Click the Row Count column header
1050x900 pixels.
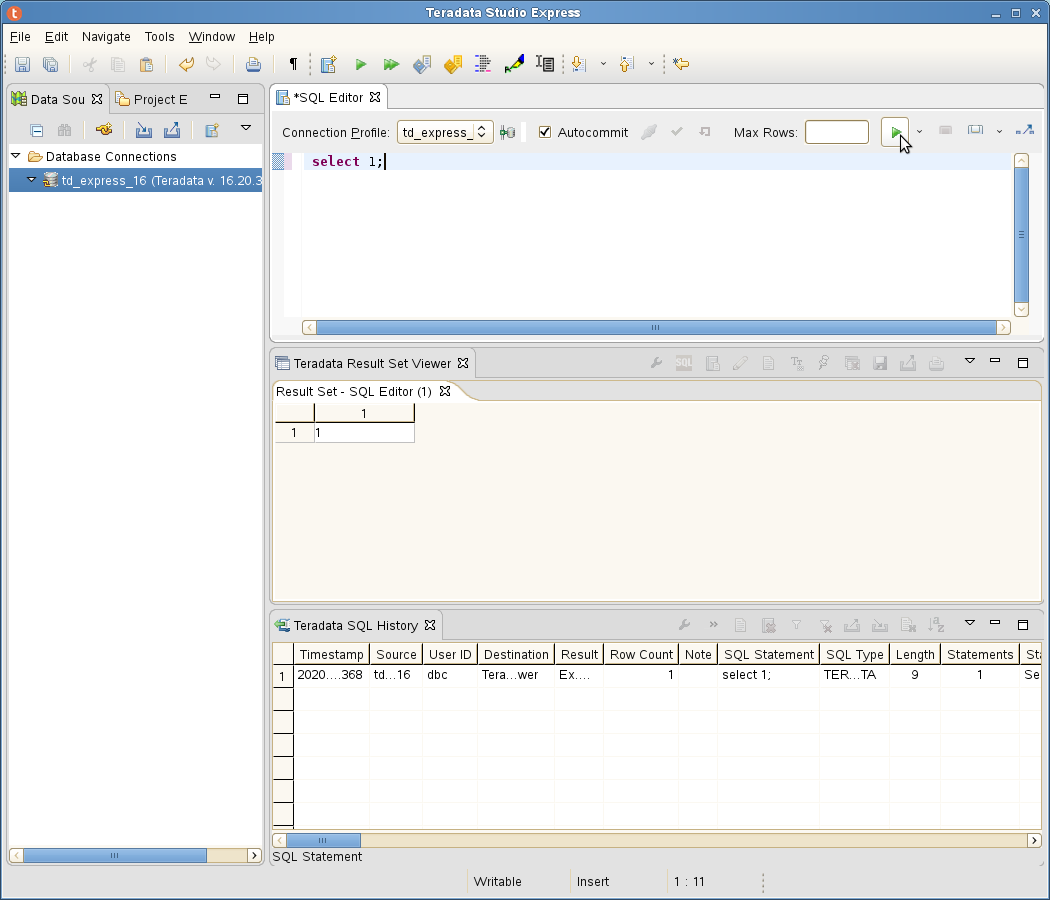(641, 654)
